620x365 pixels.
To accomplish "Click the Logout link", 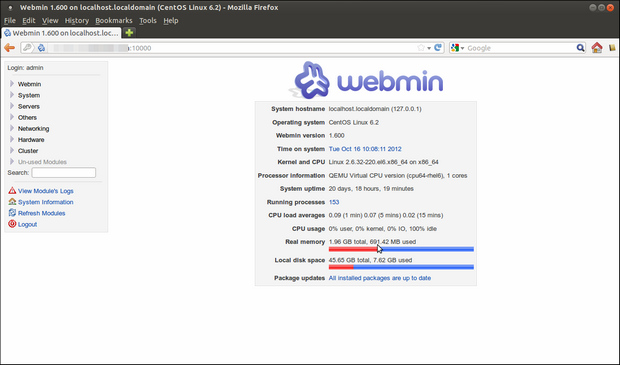I will coord(27,224).
